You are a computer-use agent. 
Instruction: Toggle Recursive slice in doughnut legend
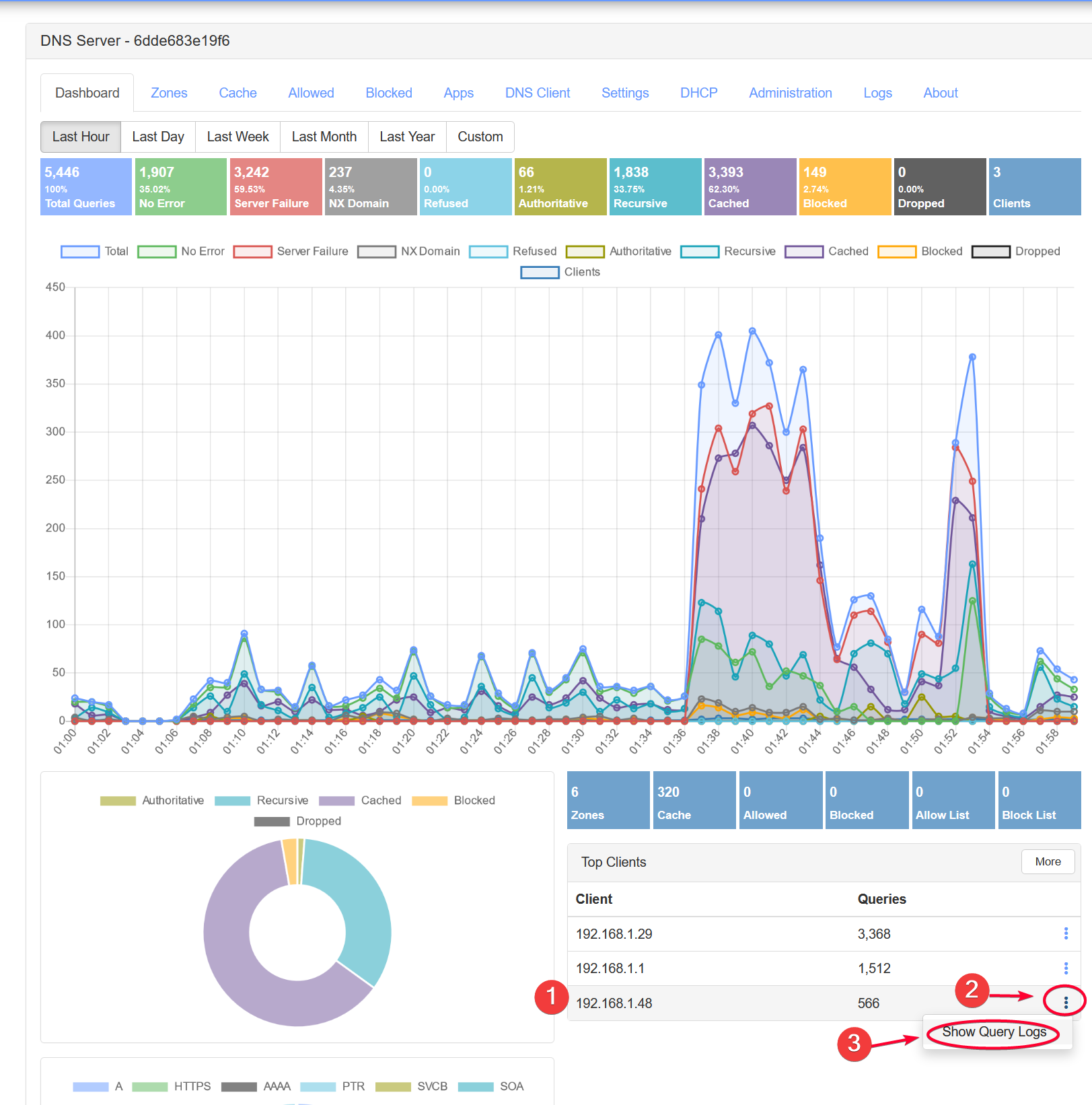point(261,800)
